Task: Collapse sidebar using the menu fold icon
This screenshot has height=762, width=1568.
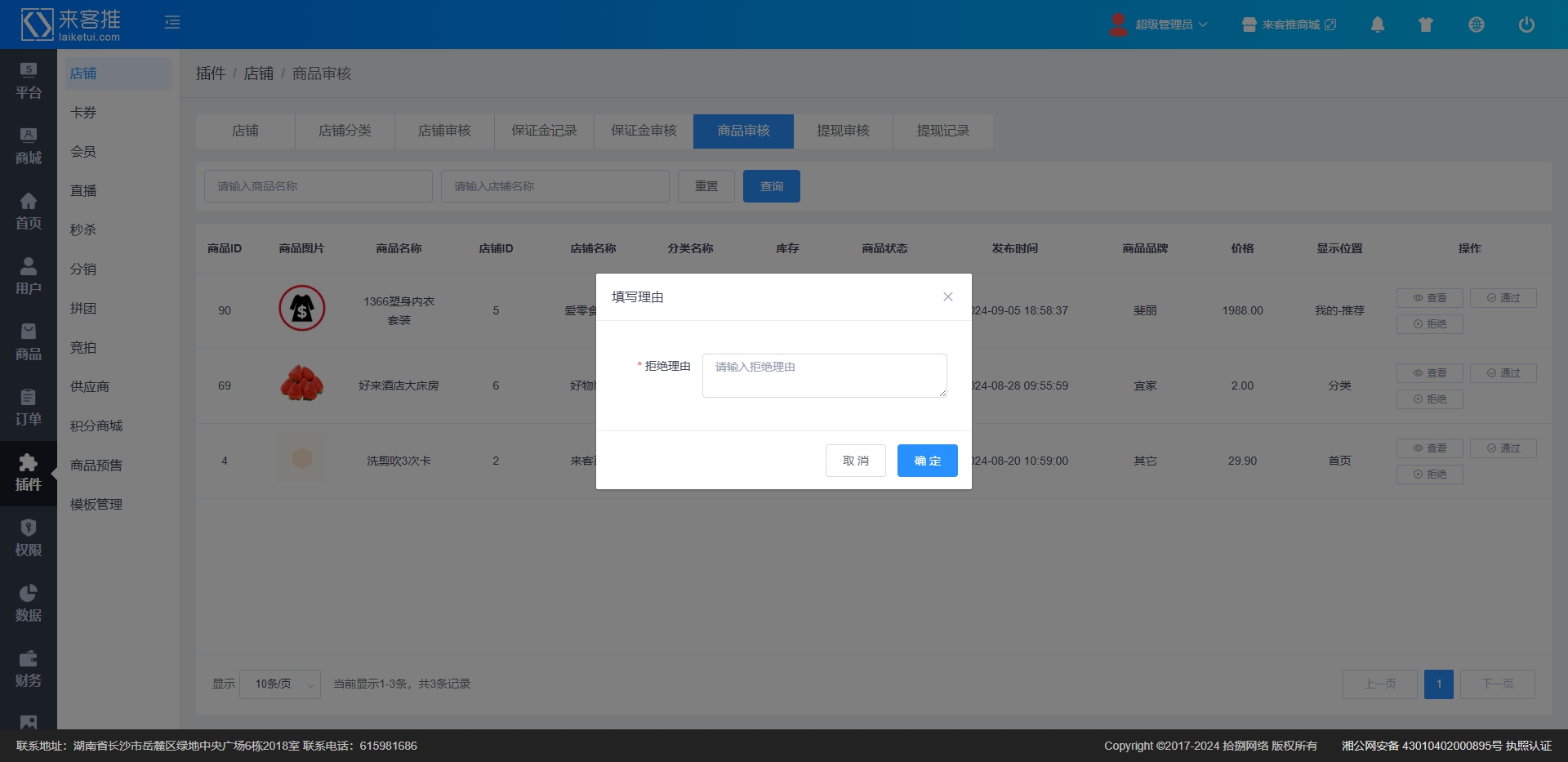Action: click(x=172, y=22)
